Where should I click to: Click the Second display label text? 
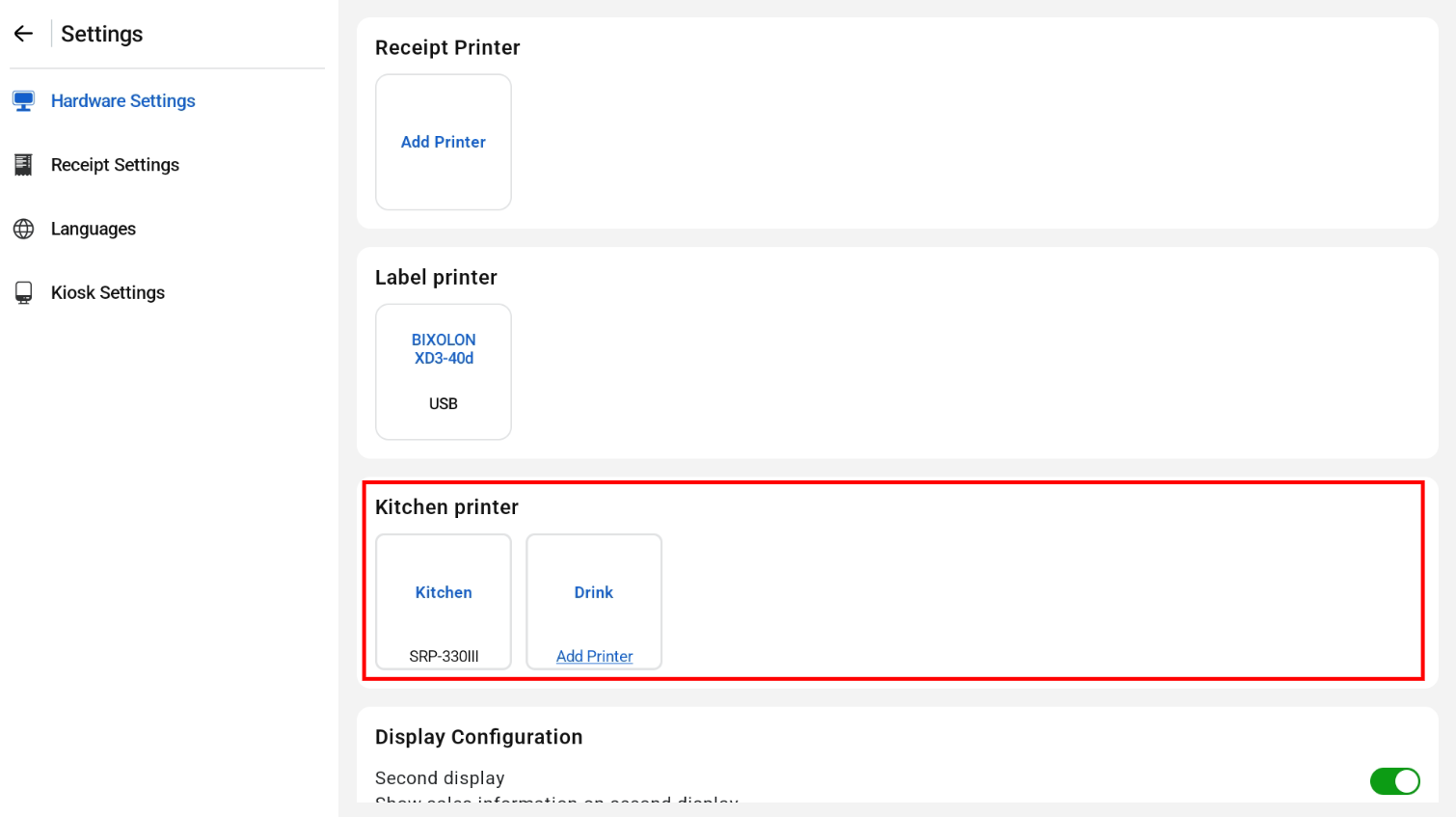click(440, 778)
